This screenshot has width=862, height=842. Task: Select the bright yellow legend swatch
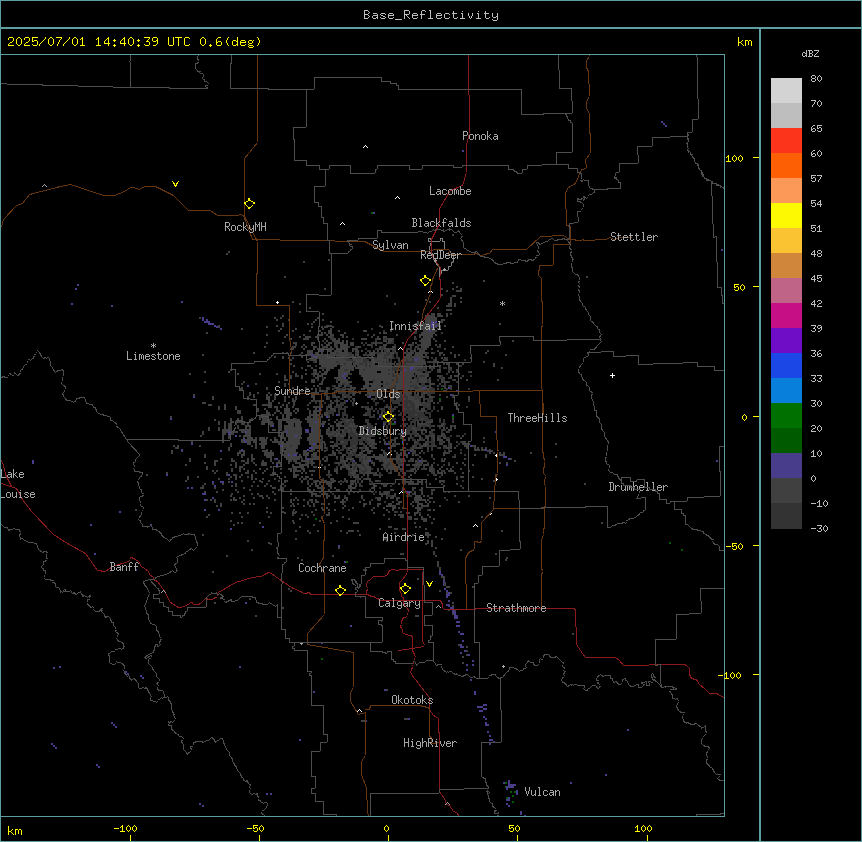(x=786, y=215)
